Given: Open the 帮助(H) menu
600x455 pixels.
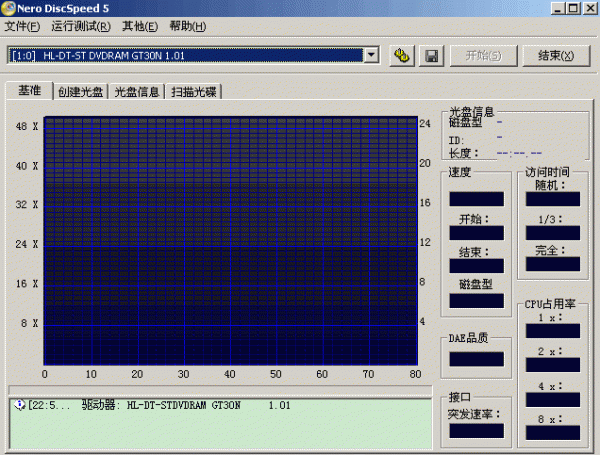Looking at the screenshot, I should (x=188, y=26).
